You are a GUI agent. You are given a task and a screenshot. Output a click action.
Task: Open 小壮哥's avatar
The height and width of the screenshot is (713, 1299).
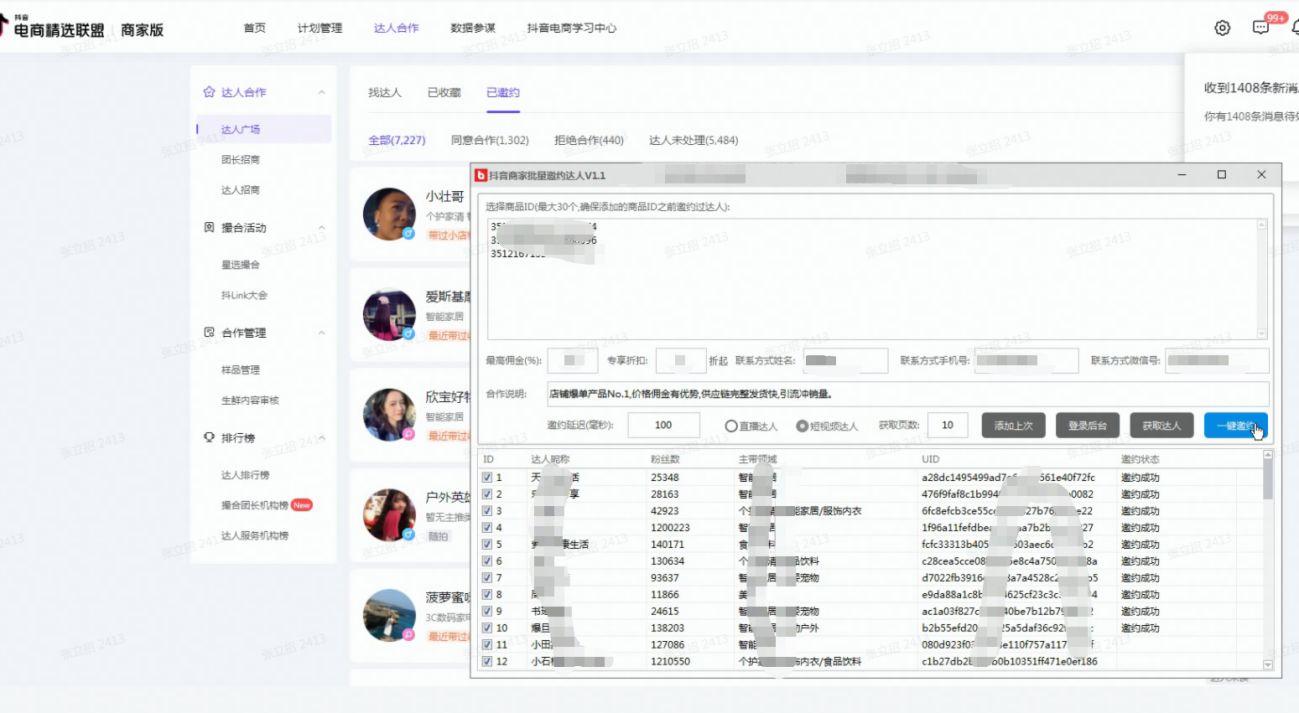click(389, 214)
